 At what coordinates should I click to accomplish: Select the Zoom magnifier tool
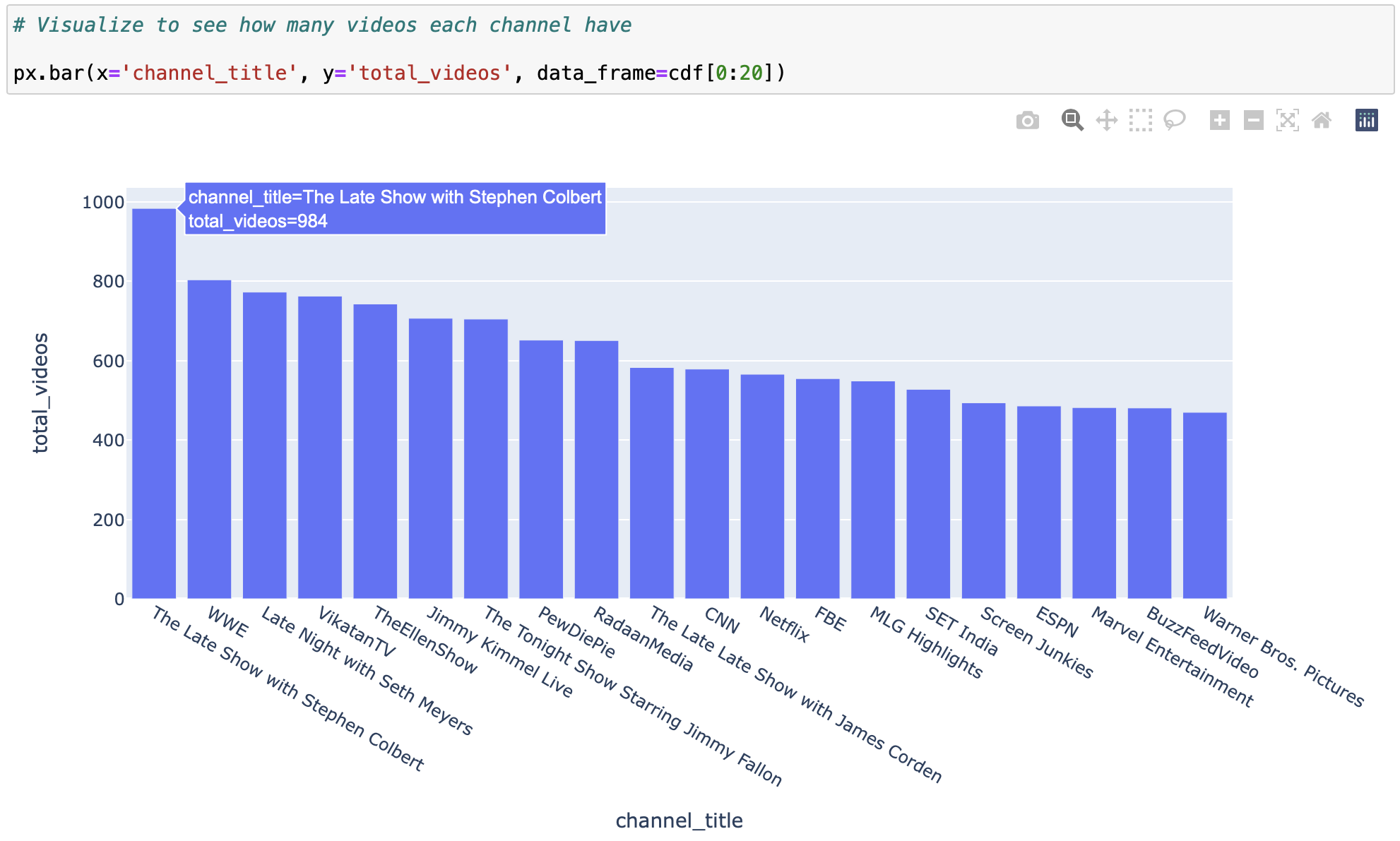tap(1072, 120)
